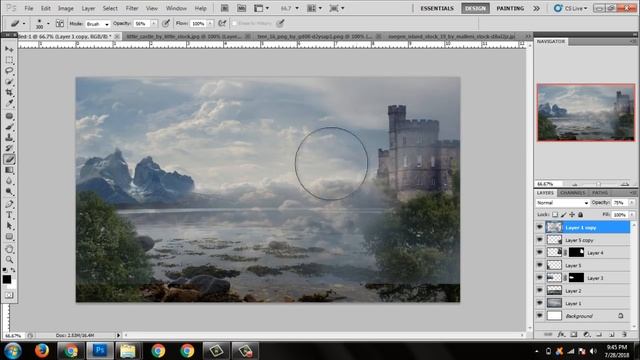The image size is (640, 360).
Task: Open CS Live dropdown
Action: pos(571,8)
